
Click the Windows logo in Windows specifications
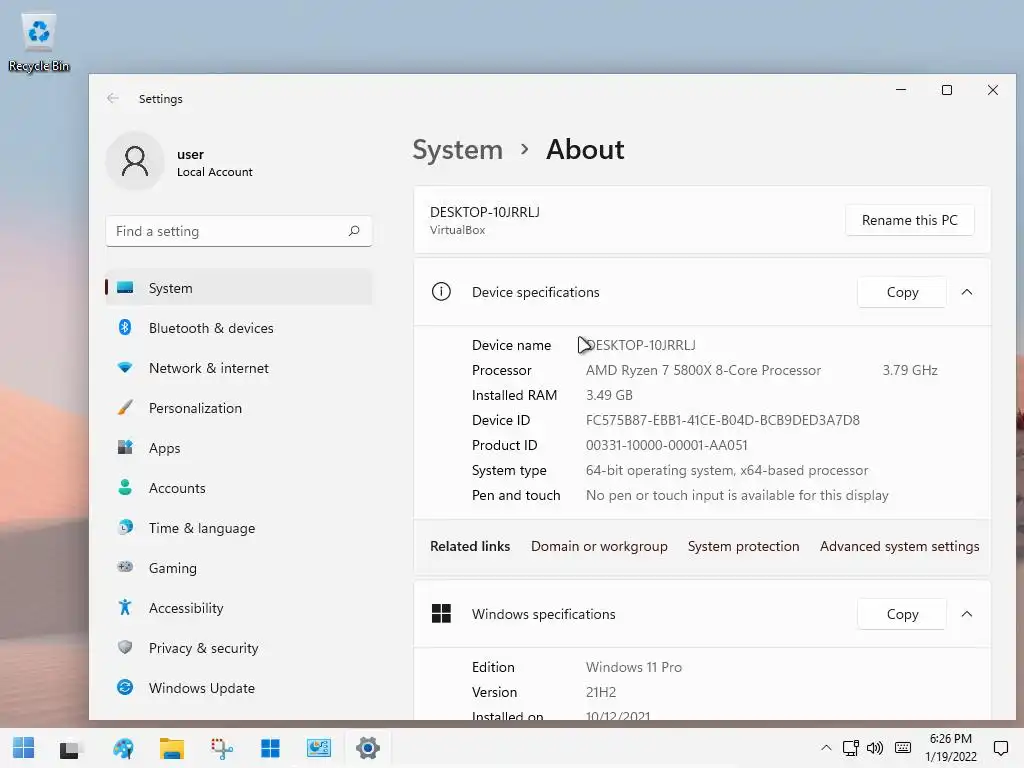click(441, 614)
